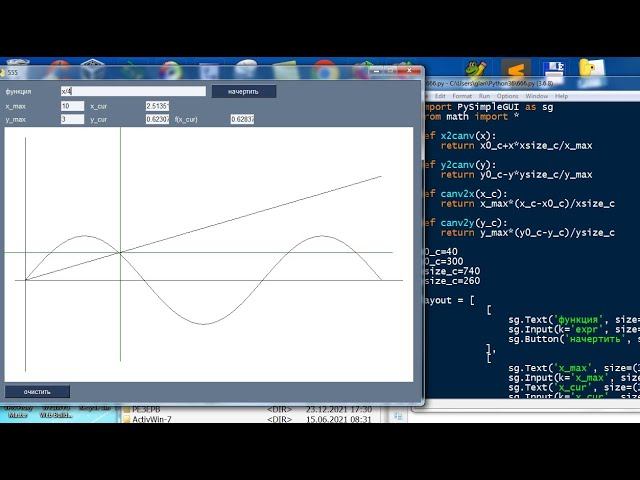This screenshot has height=480, width=640.
Task: Click the 'return x0_c+x*xsize_c/x_max' line
Action: coord(516,146)
